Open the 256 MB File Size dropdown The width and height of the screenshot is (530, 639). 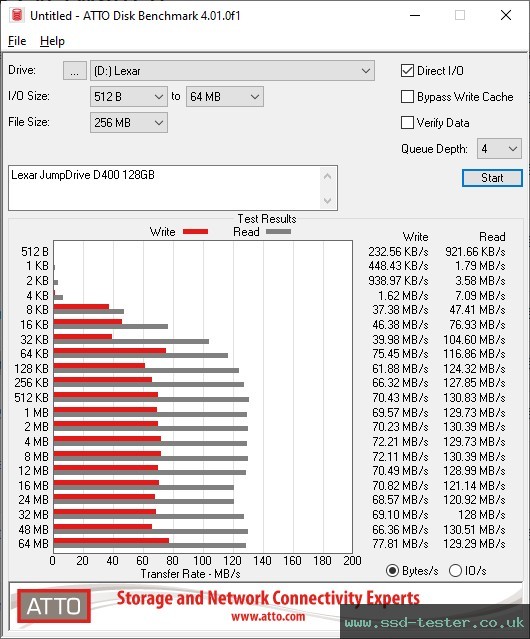point(129,123)
